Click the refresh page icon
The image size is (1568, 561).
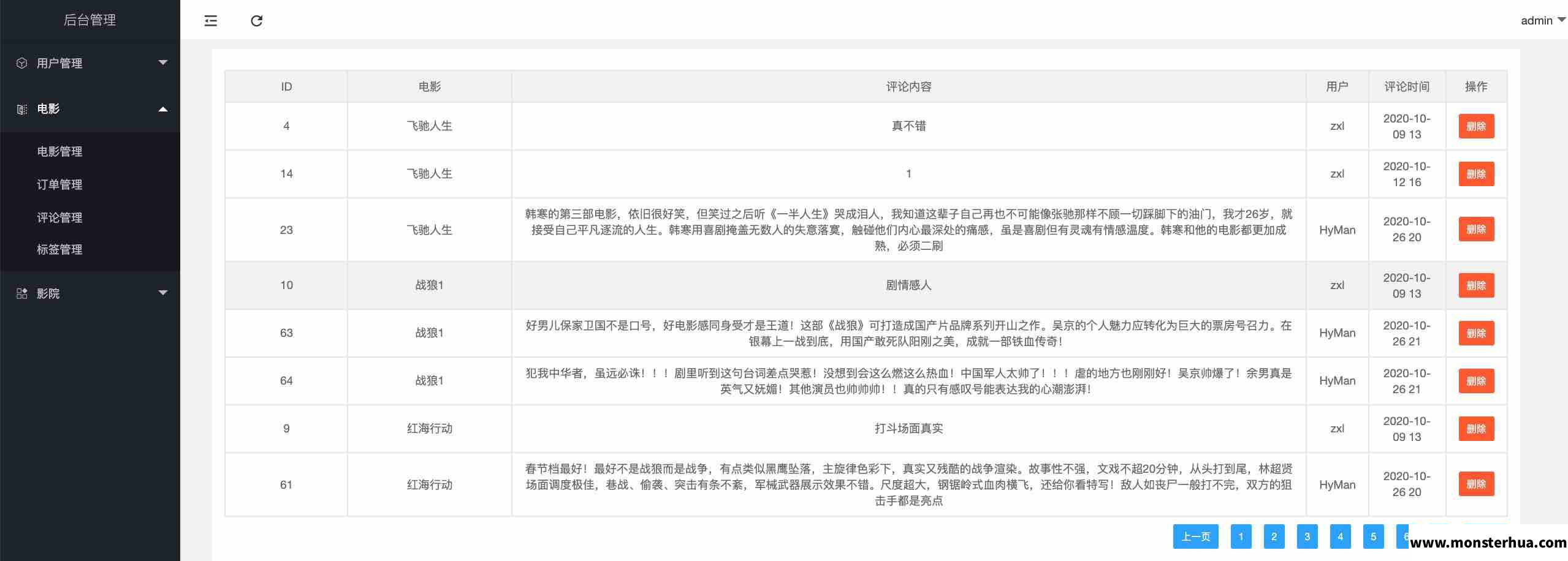pos(257,21)
